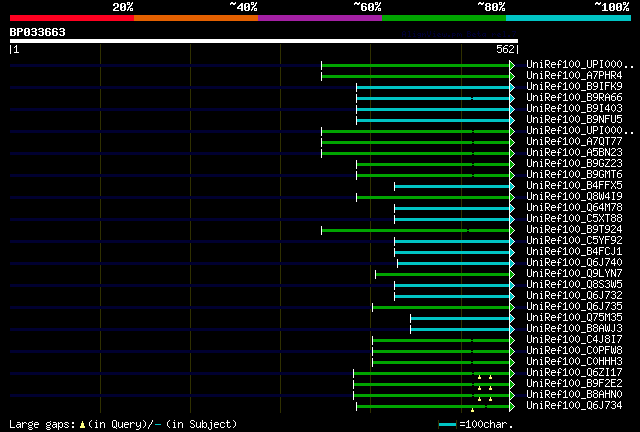Select the UniRef100_C0HHH3 label
The width and height of the screenshot is (640, 432).
[x=574, y=362]
